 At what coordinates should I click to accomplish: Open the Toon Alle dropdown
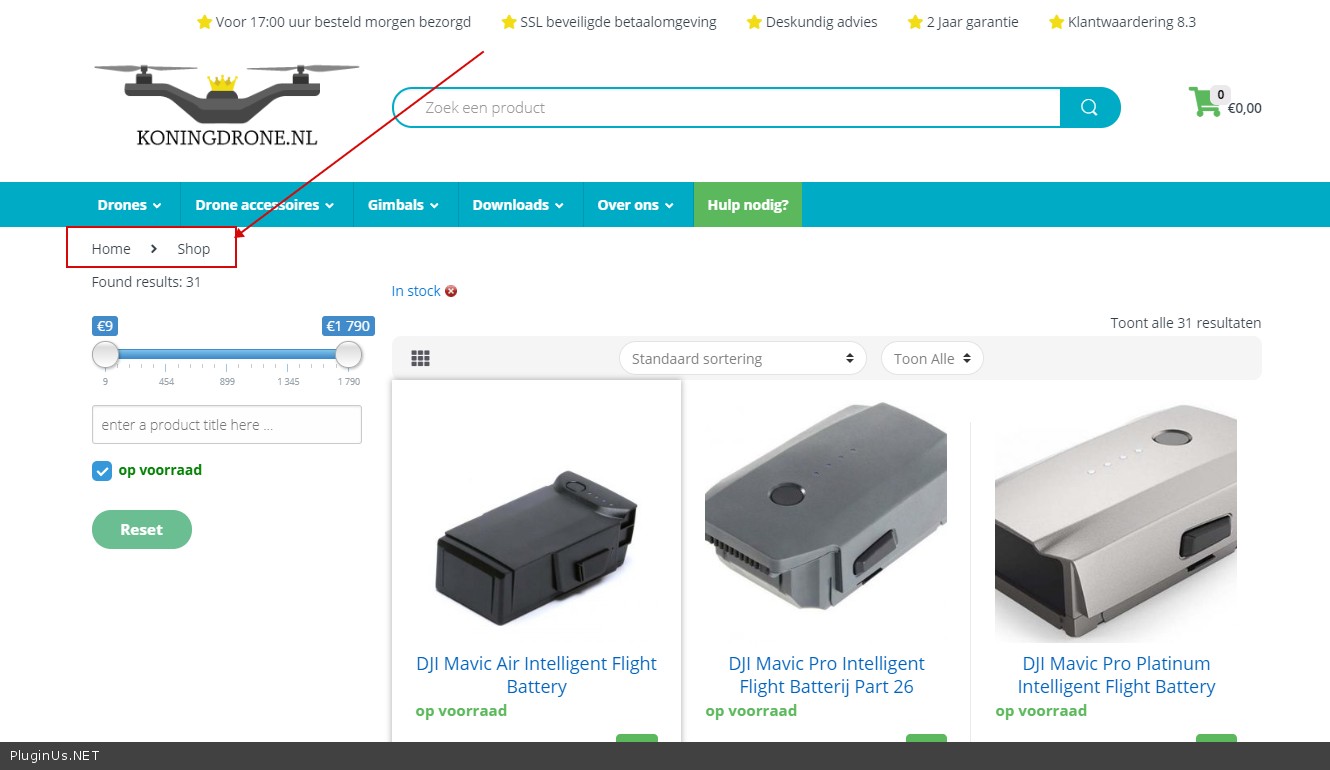pyautogui.click(x=931, y=358)
